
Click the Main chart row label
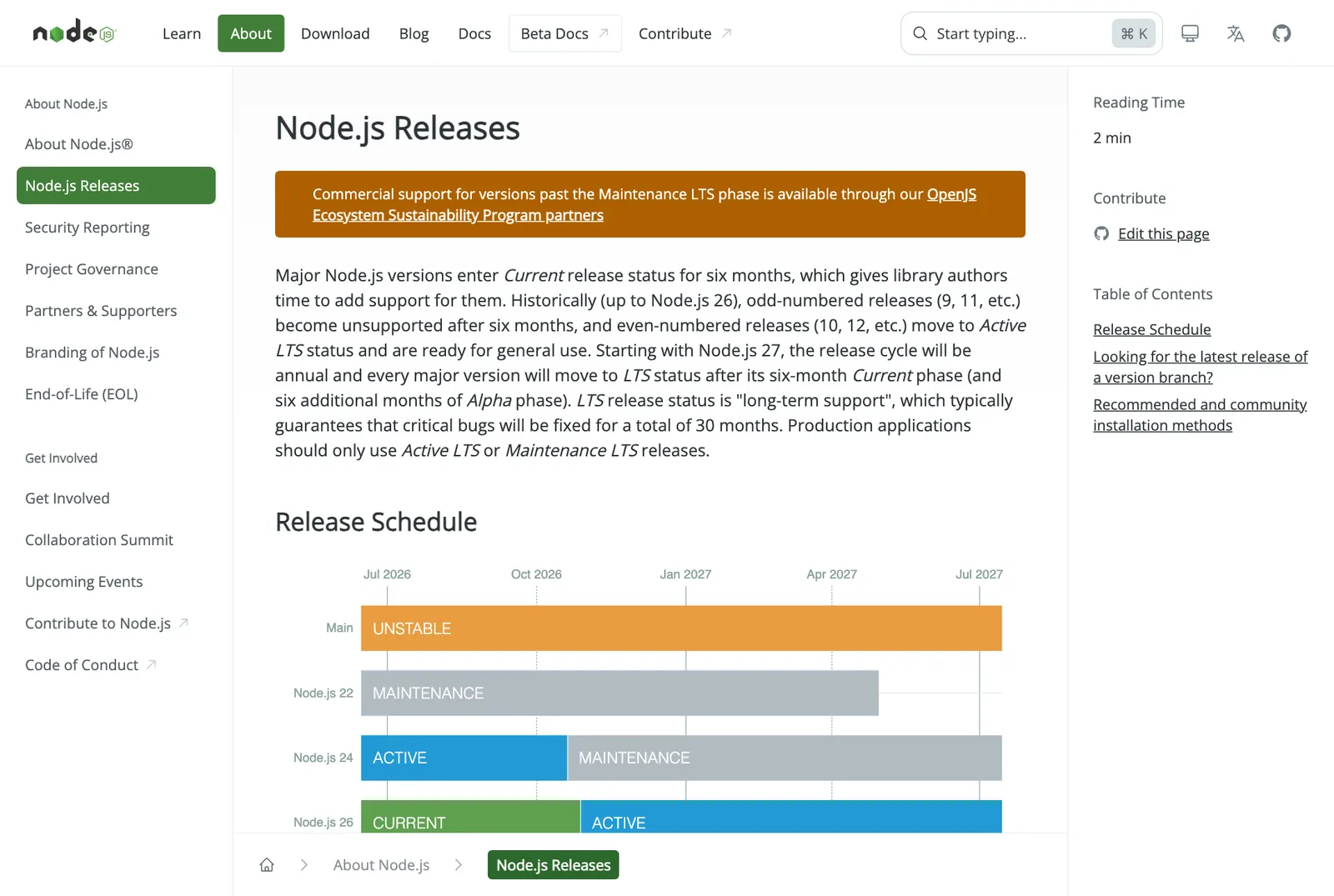[x=339, y=628]
